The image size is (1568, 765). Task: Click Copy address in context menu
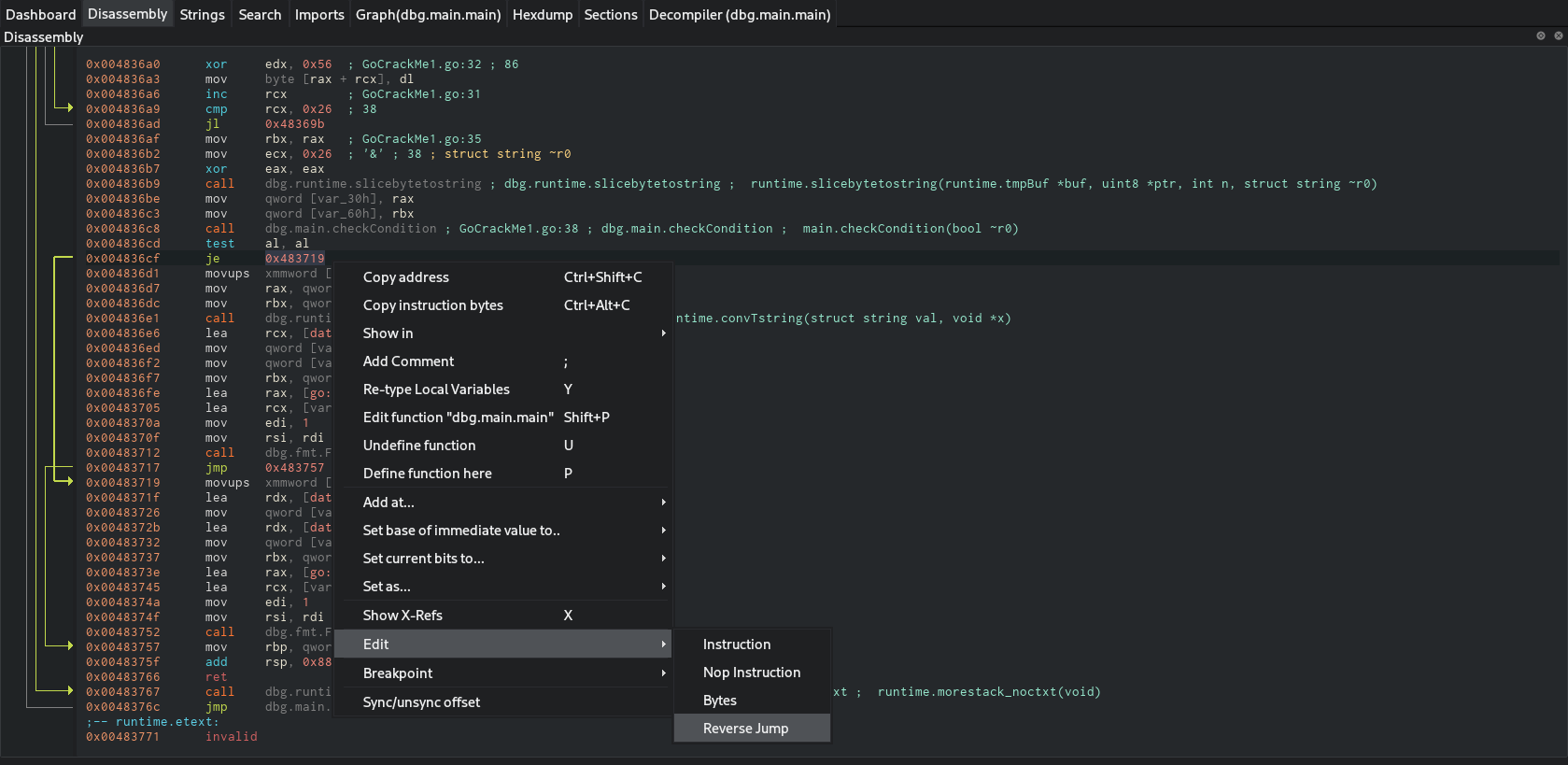tap(406, 277)
